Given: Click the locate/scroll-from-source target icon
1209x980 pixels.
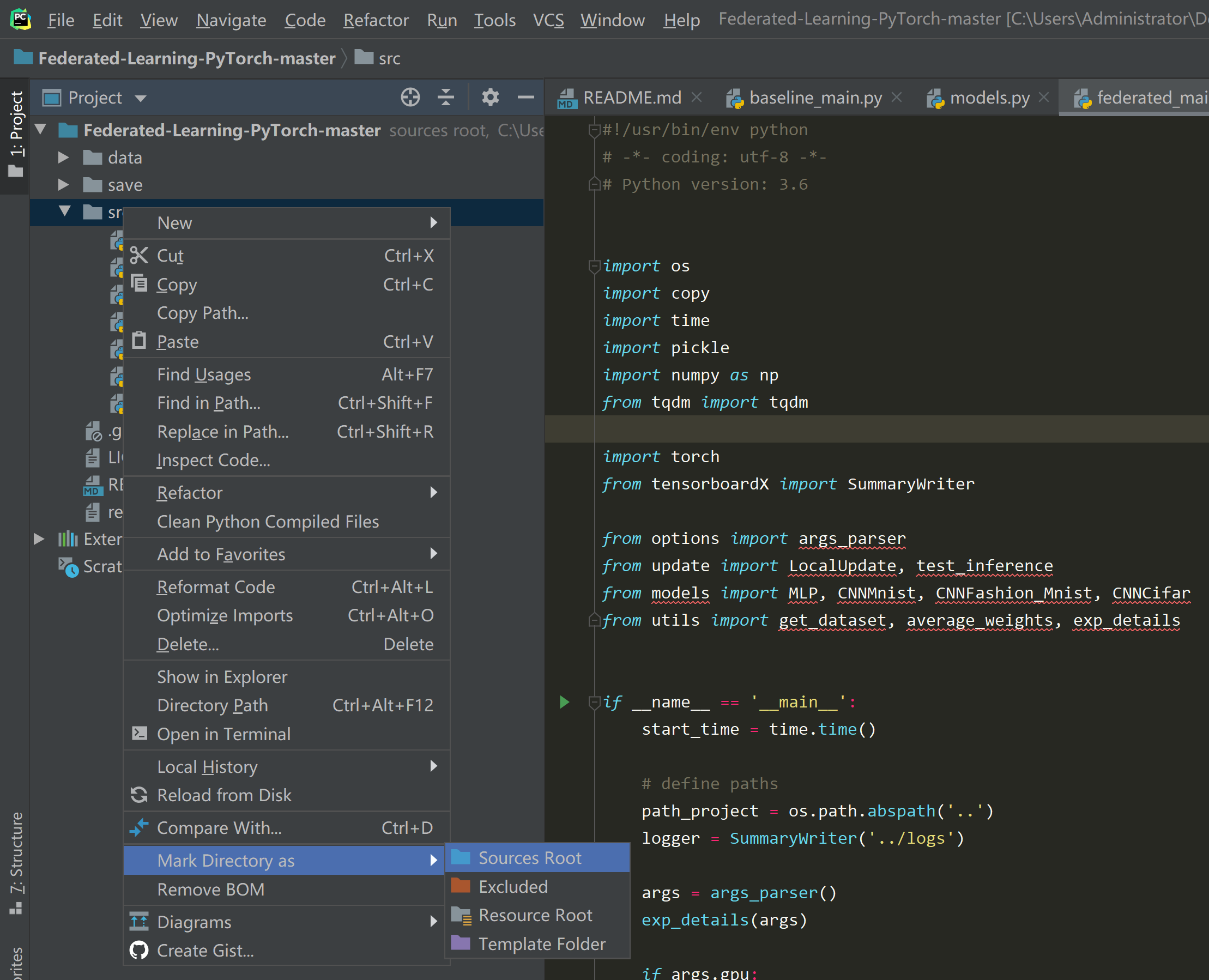Looking at the screenshot, I should 410,98.
